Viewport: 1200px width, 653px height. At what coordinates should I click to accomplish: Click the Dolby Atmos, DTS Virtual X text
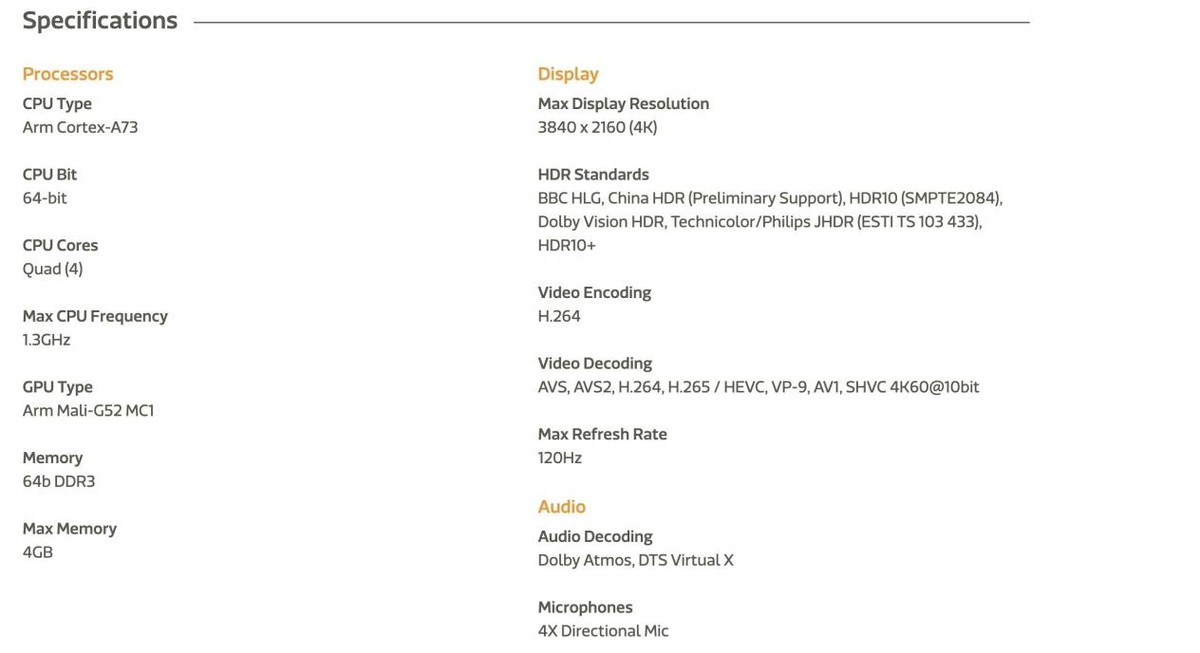click(x=636, y=561)
